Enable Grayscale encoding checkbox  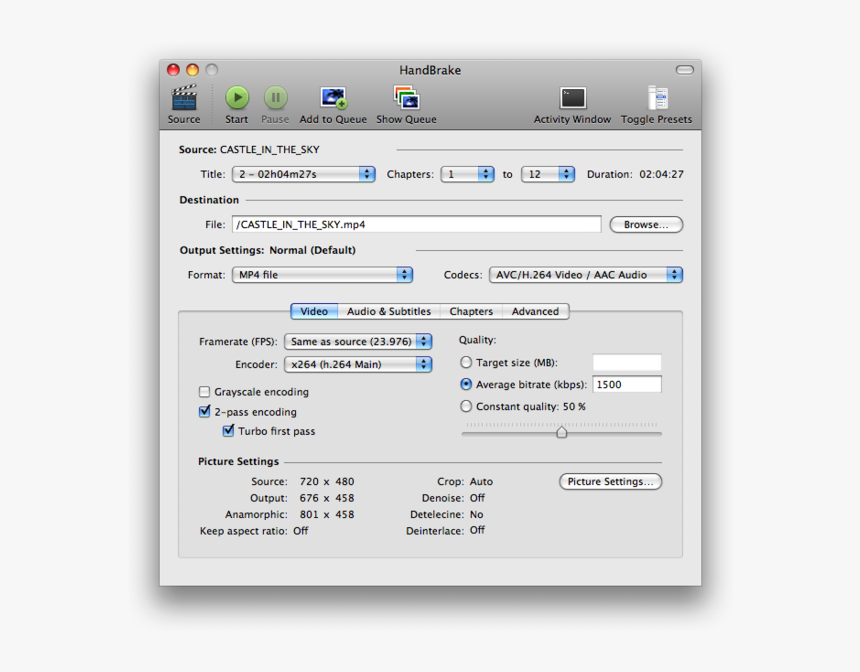(x=205, y=392)
